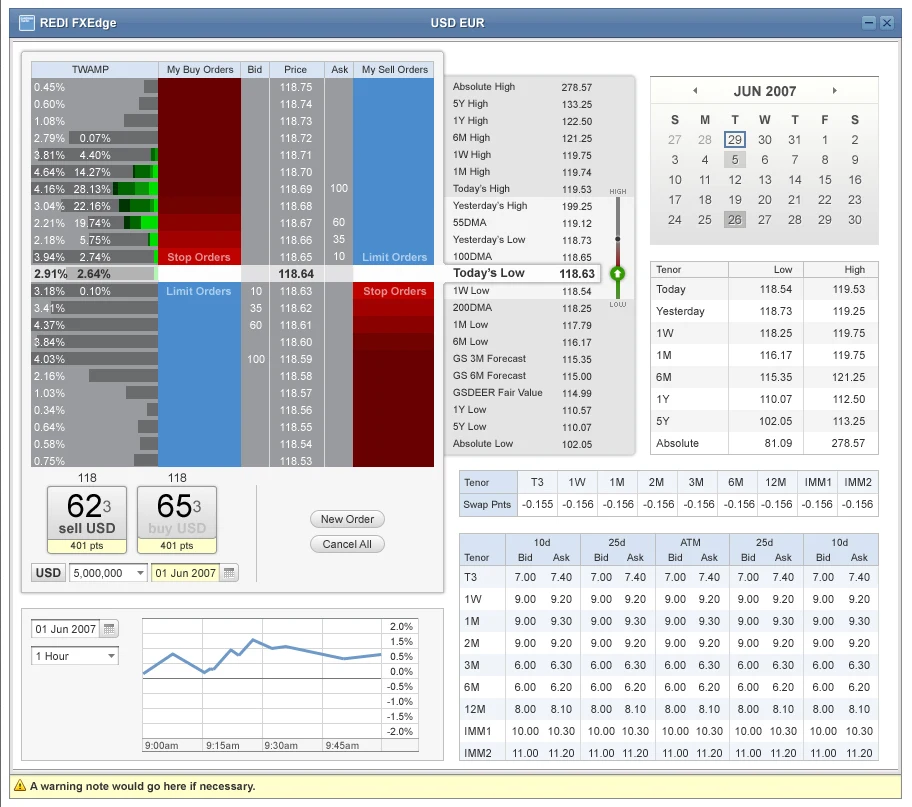Click the 200DMA level entry

point(522,308)
